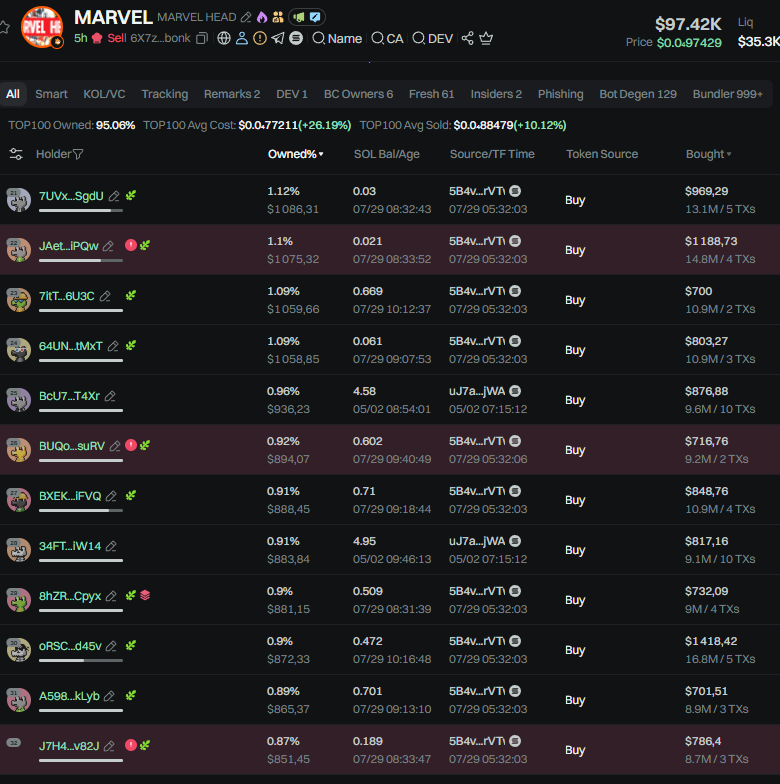This screenshot has width=780, height=784.
Task: Open the Telegram paper plane link
Action: pos(278,38)
